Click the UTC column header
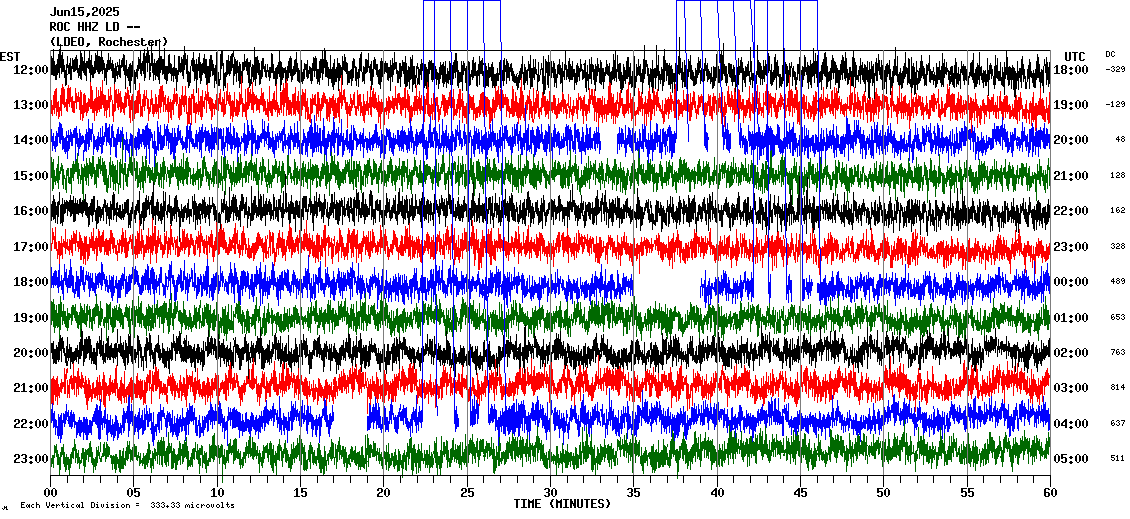This screenshot has height=519, width=1130. click(1075, 56)
